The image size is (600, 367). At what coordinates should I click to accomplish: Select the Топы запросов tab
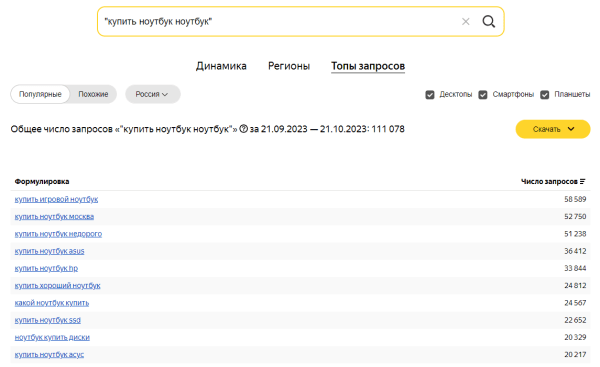point(368,66)
